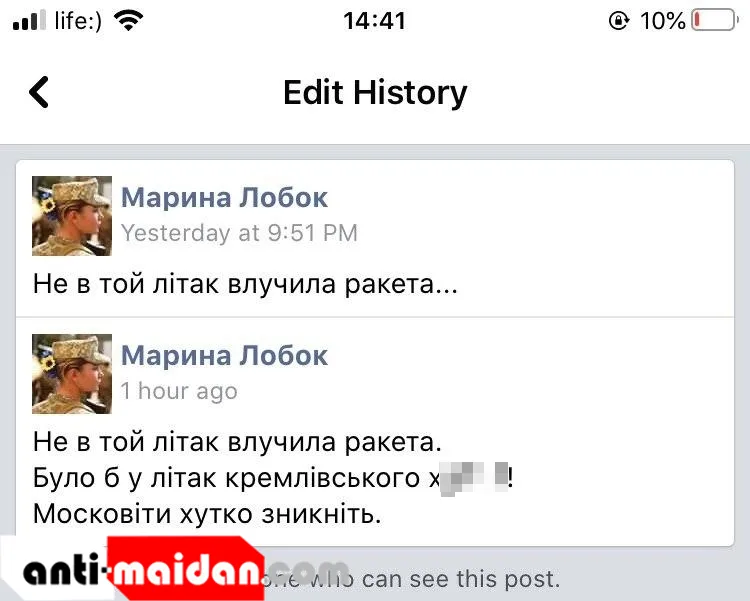The width and height of the screenshot is (750, 601).
Task: Tap the Edit History title
Action: (x=375, y=92)
